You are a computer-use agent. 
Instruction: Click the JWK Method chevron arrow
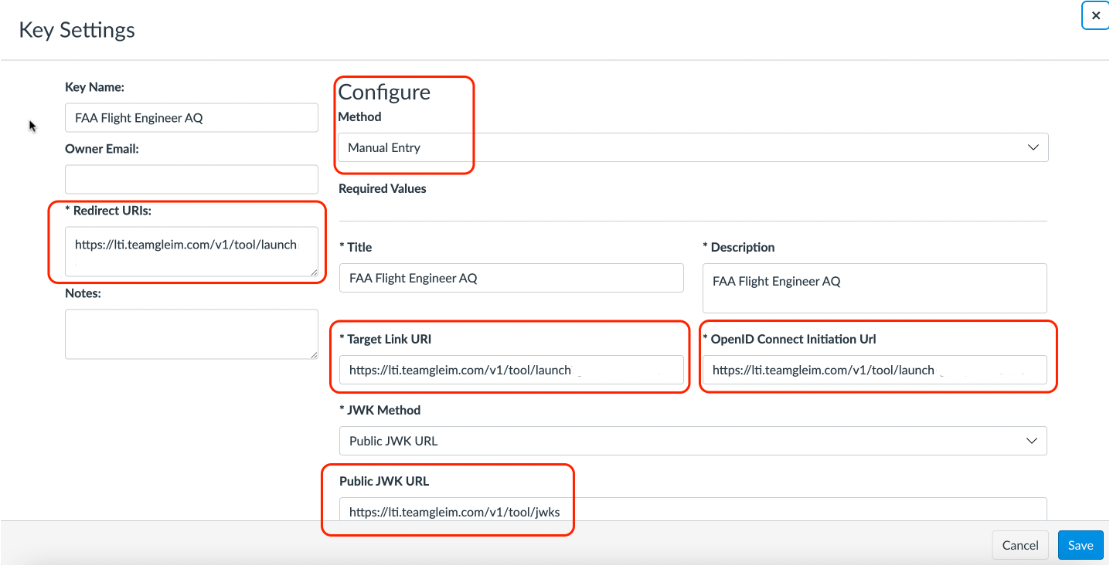[x=1032, y=441]
